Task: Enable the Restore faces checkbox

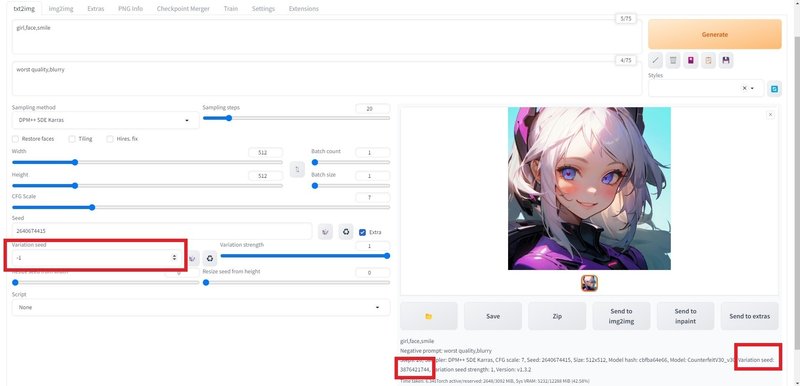Action: point(15,139)
